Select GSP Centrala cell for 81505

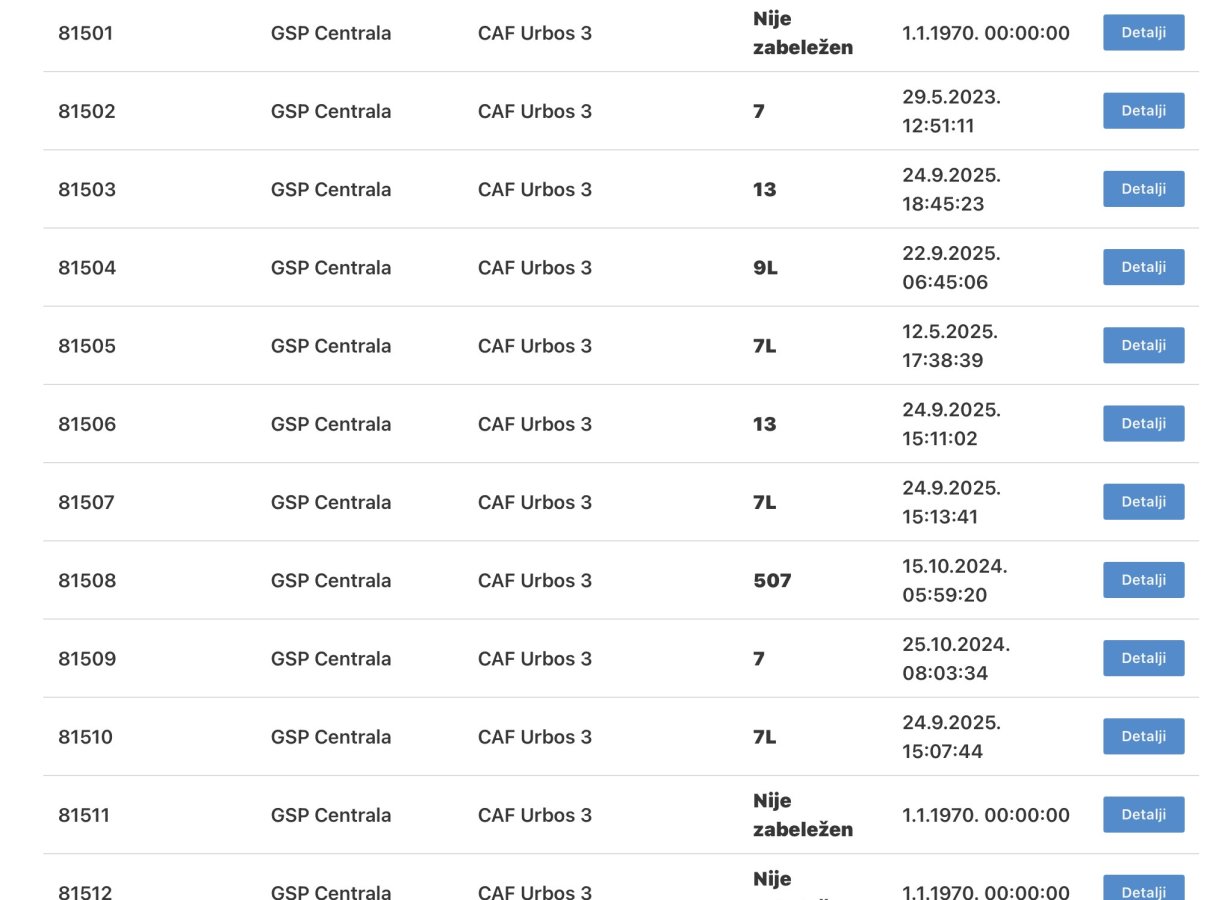[x=331, y=346]
